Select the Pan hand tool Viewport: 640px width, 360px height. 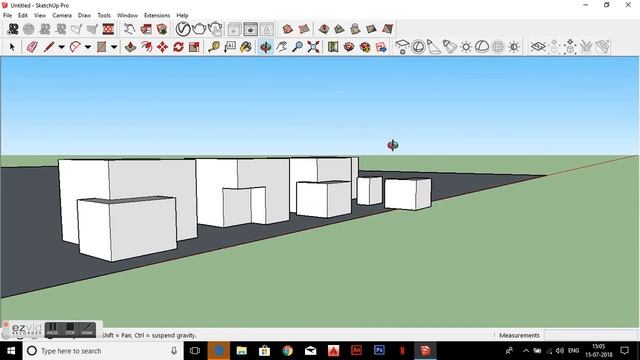tap(282, 47)
